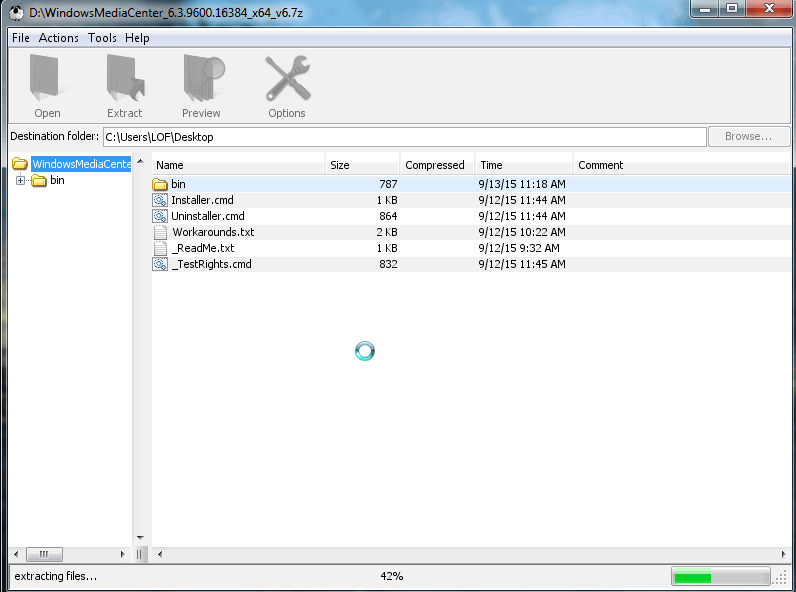Image resolution: width=796 pixels, height=592 pixels.
Task: Click the 9/12/15 11:45 AM time cell
Action: pyautogui.click(x=522, y=264)
